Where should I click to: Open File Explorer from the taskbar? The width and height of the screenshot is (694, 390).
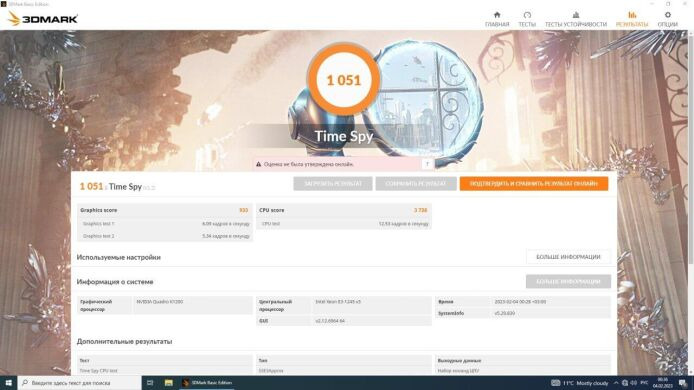(169, 383)
